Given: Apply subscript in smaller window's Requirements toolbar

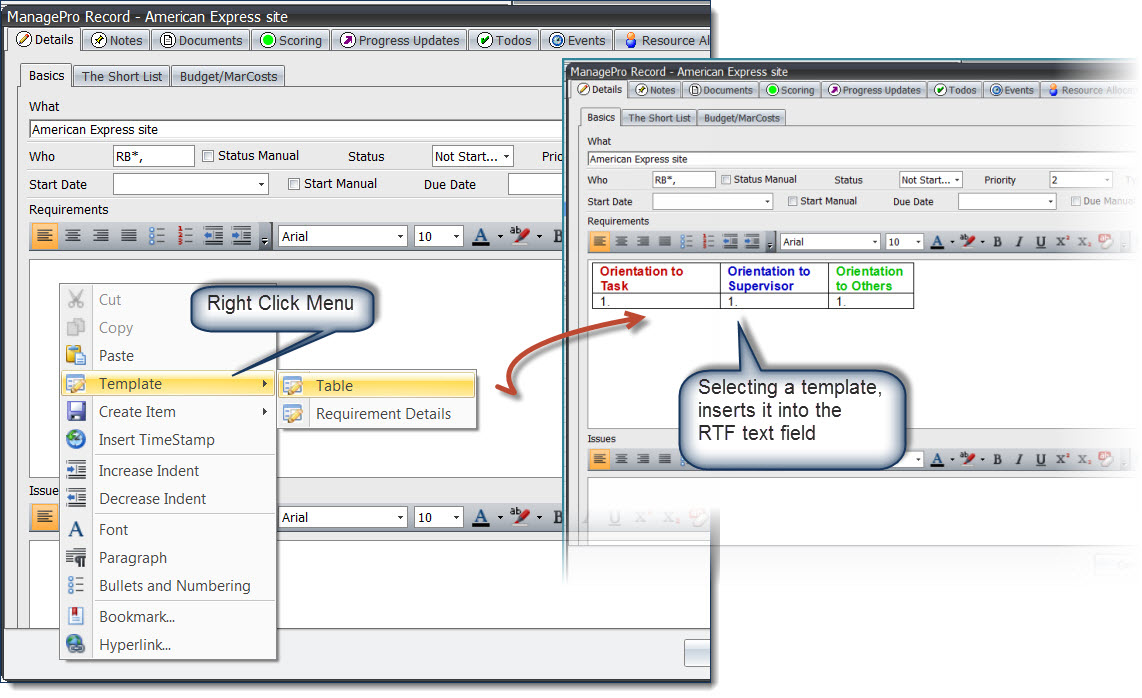Looking at the screenshot, I should pos(1084,242).
